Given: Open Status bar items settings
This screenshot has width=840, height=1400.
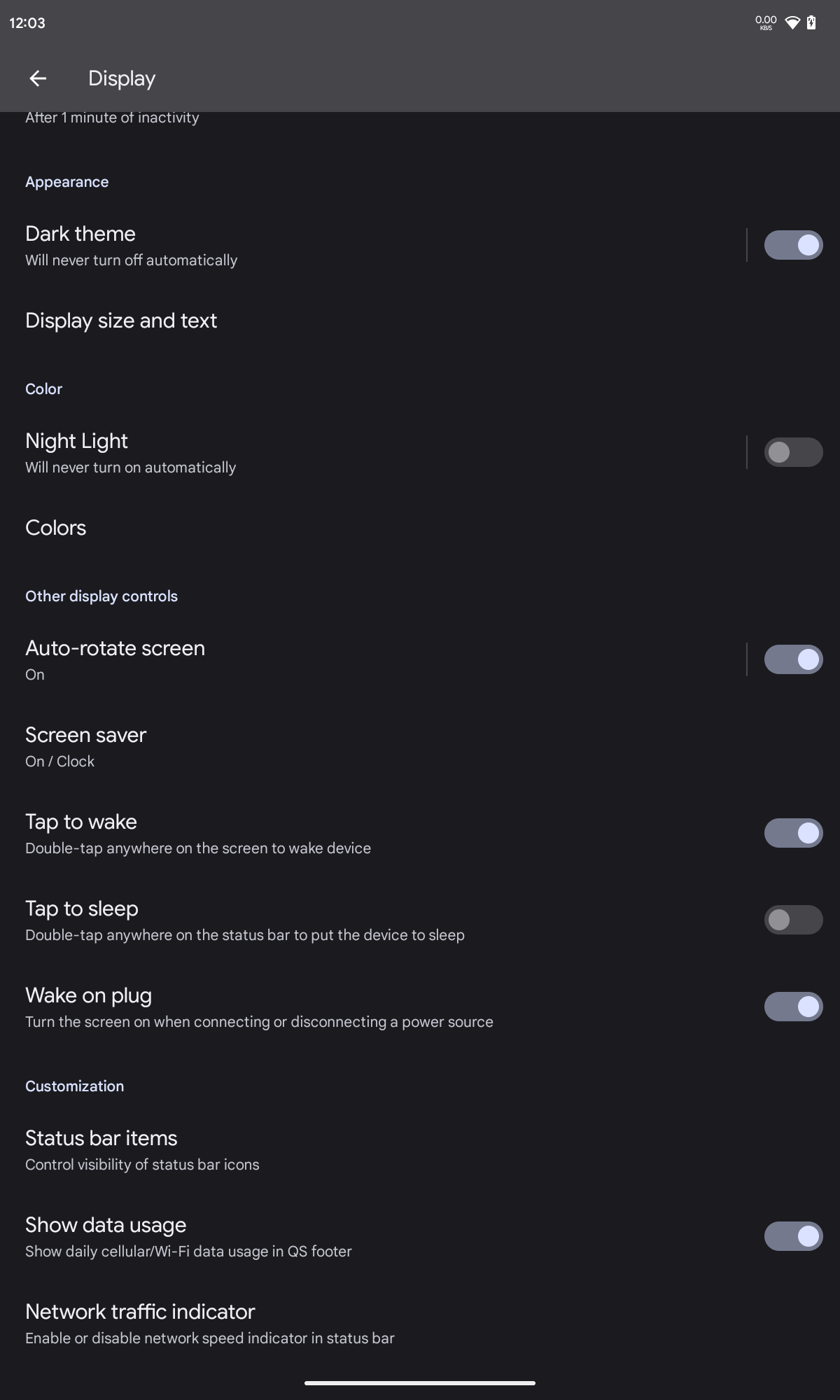Looking at the screenshot, I should 101,1149.
